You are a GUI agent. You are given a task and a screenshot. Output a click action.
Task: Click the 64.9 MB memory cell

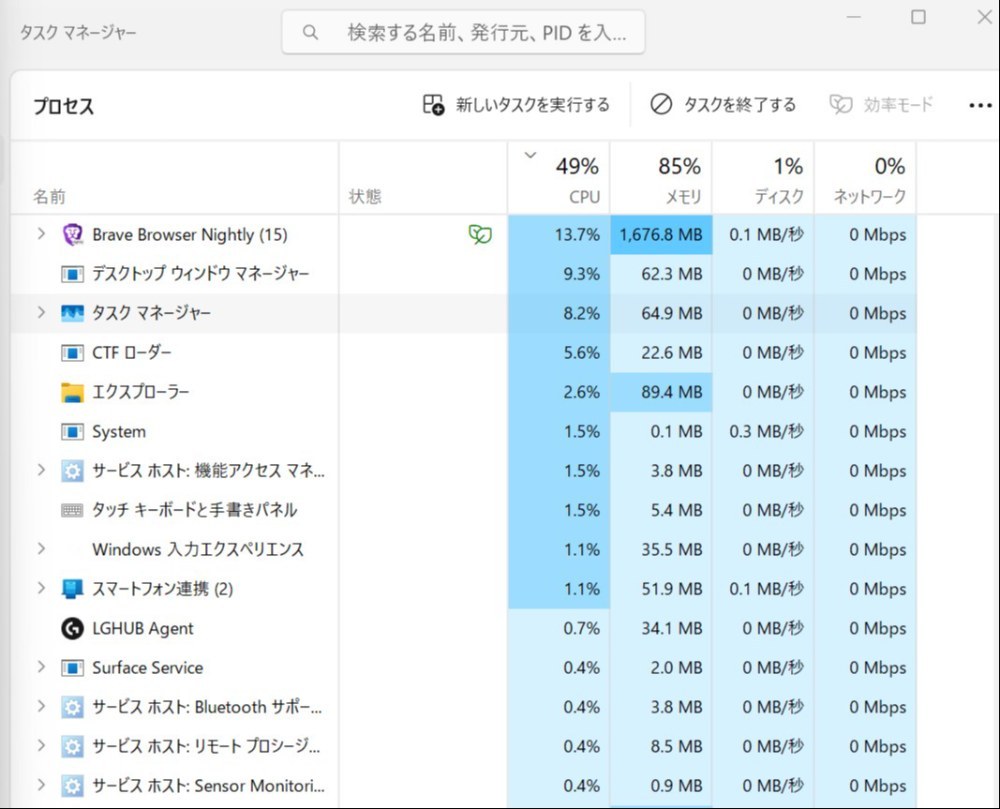coord(661,314)
